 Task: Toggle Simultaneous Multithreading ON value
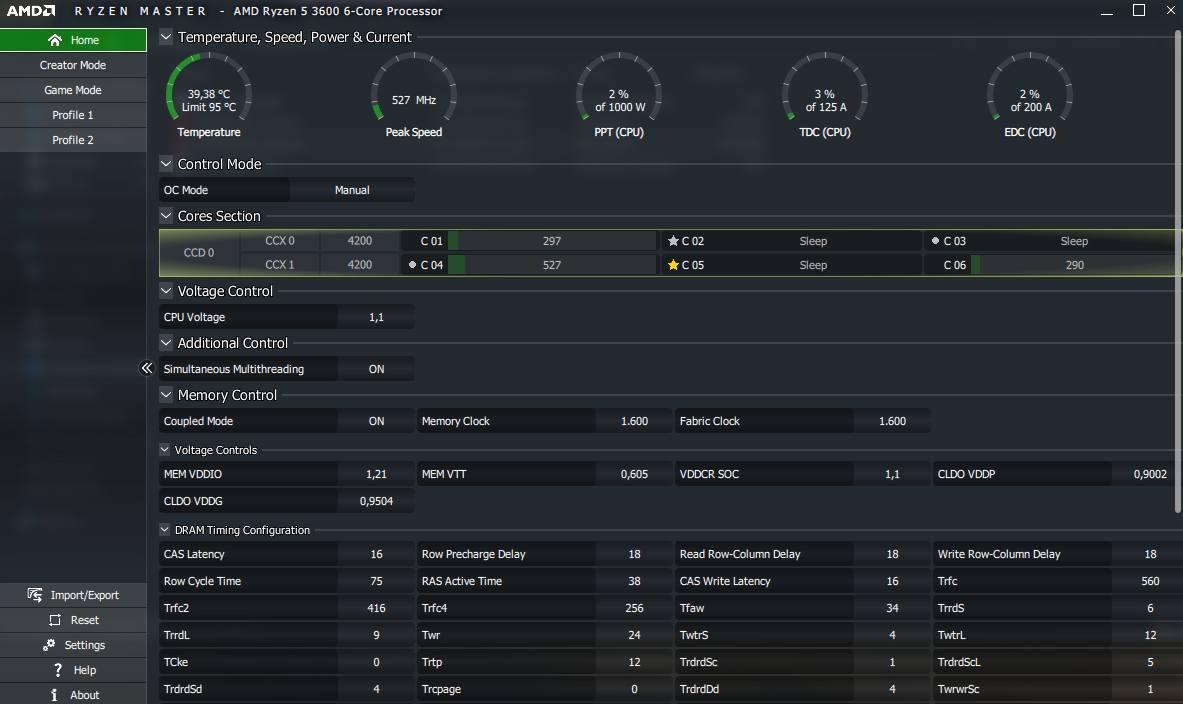click(x=376, y=369)
